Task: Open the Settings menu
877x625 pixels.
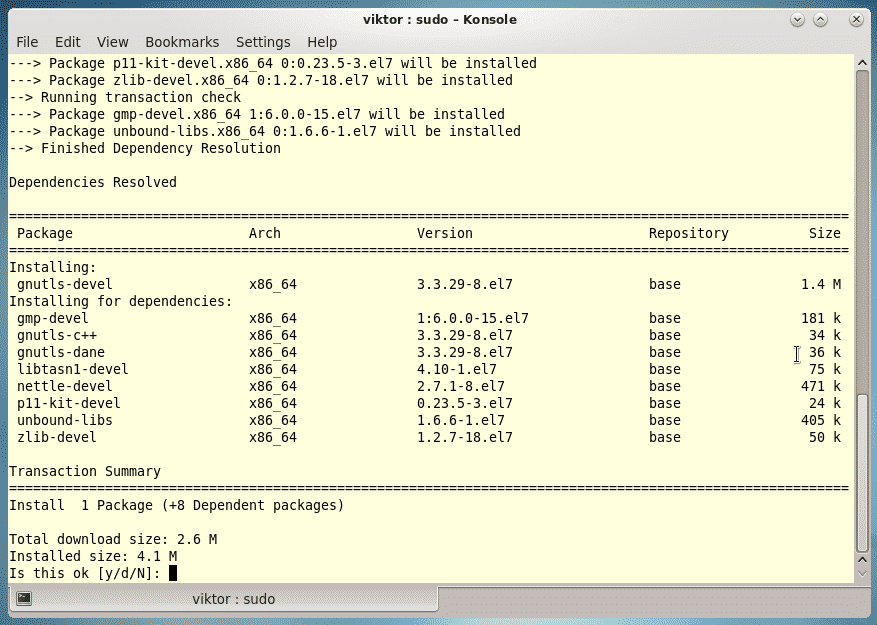Action: point(263,42)
